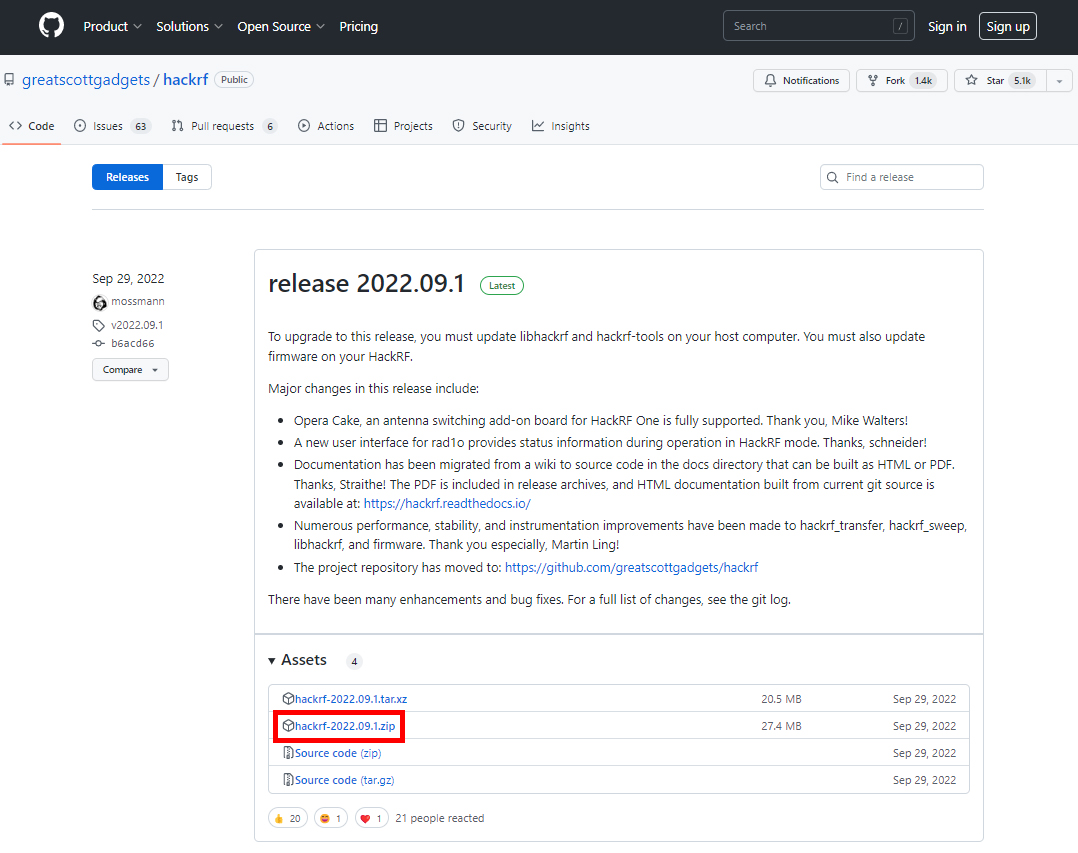Click the mossmann author link
Image resolution: width=1078 pixels, height=853 pixels.
138,301
